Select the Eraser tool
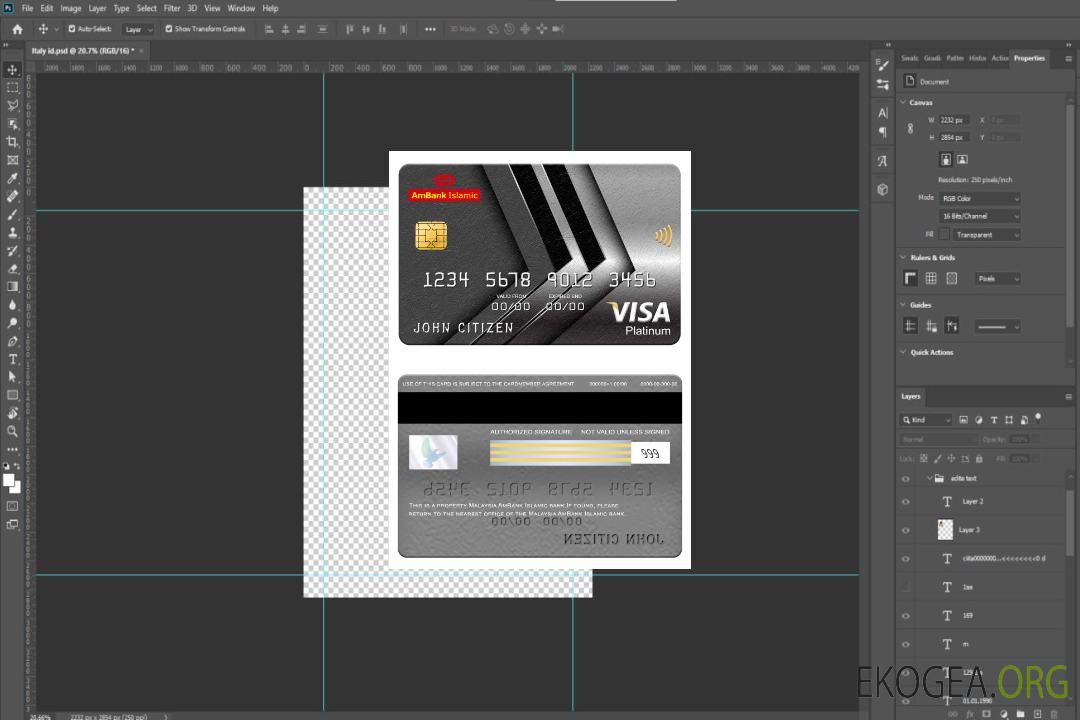This screenshot has height=720, width=1080. tap(12, 269)
